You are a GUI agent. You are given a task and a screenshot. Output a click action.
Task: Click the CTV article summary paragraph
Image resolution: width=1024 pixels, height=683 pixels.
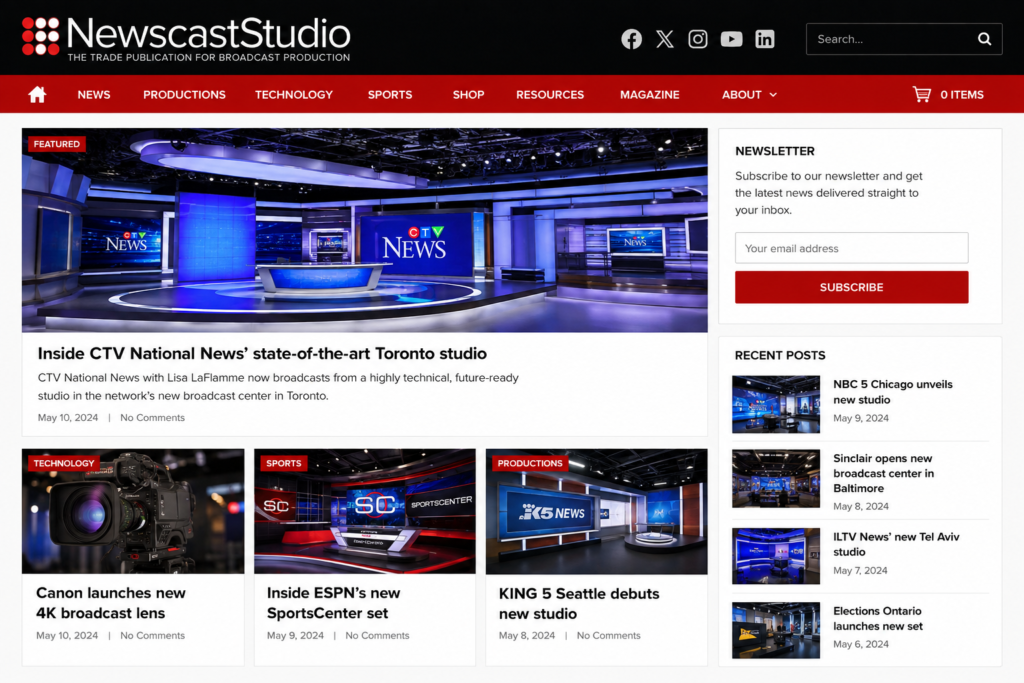278,387
